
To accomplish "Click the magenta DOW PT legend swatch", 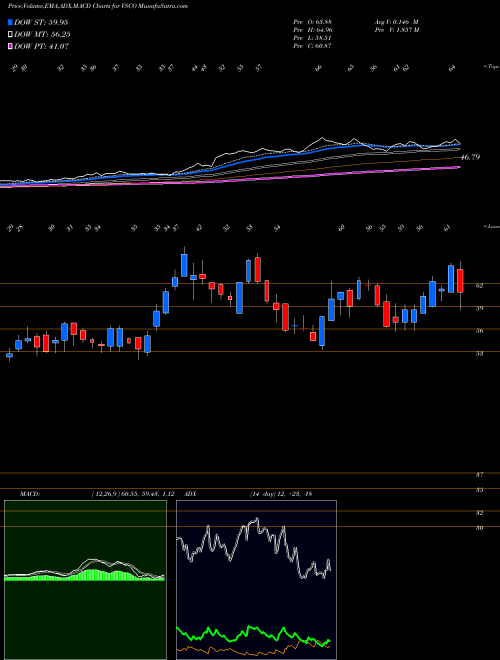I will [x=10, y=46].
